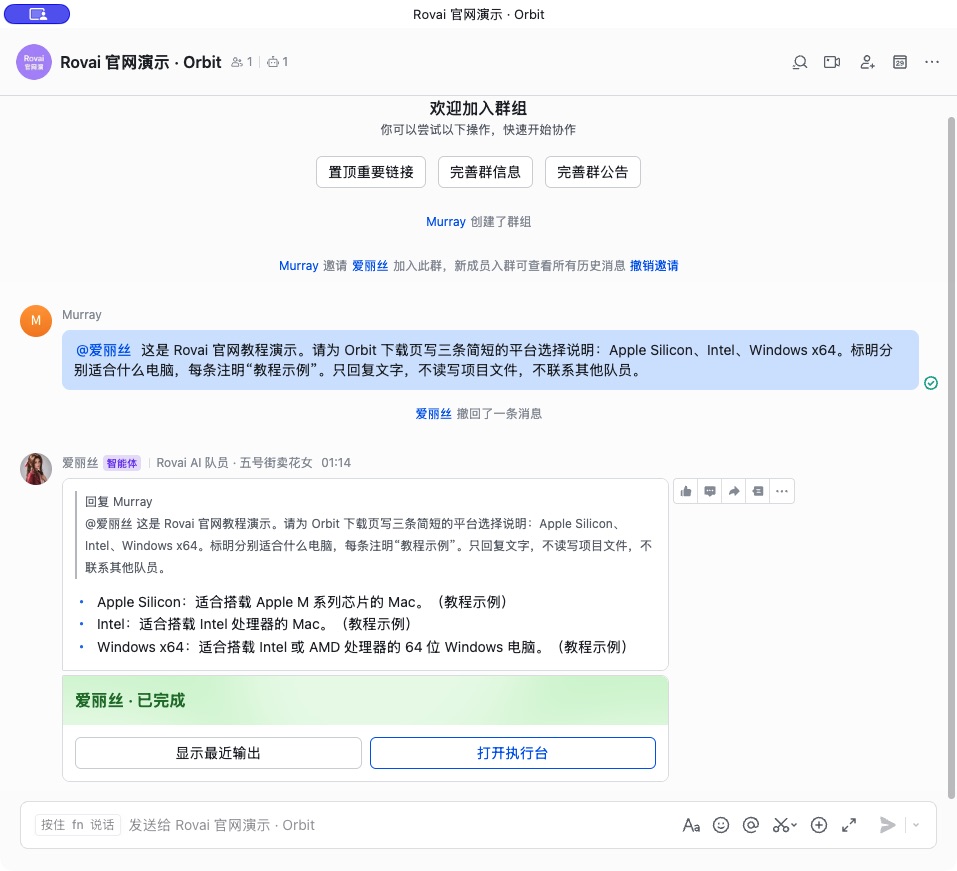The height and width of the screenshot is (871, 957).
Task: Click 爱丽丝's profile avatar
Action: [x=36, y=469]
